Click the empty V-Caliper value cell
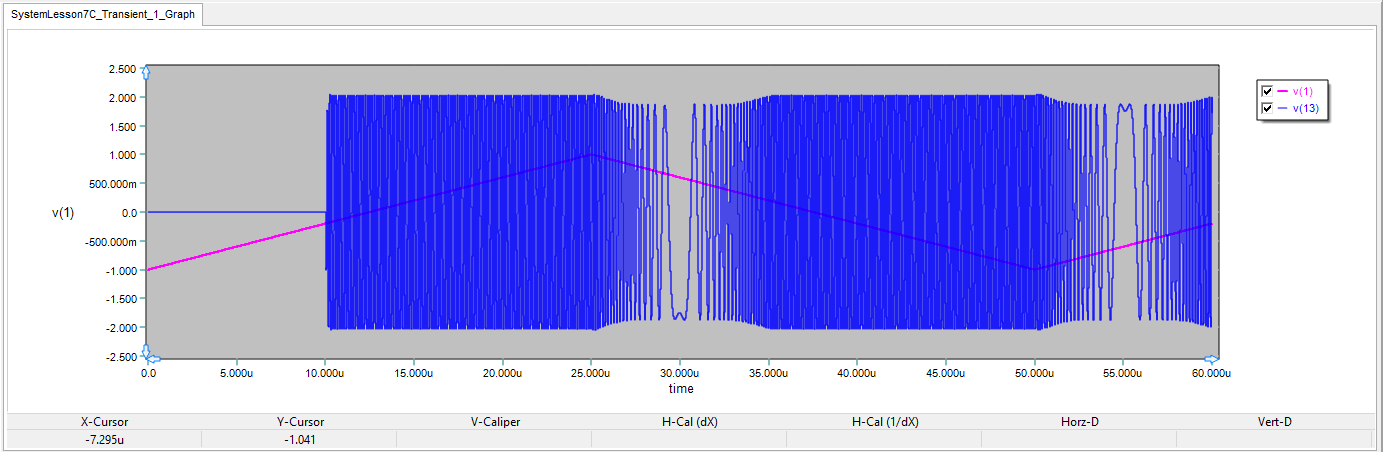The width and height of the screenshot is (1383, 452). coord(494,439)
